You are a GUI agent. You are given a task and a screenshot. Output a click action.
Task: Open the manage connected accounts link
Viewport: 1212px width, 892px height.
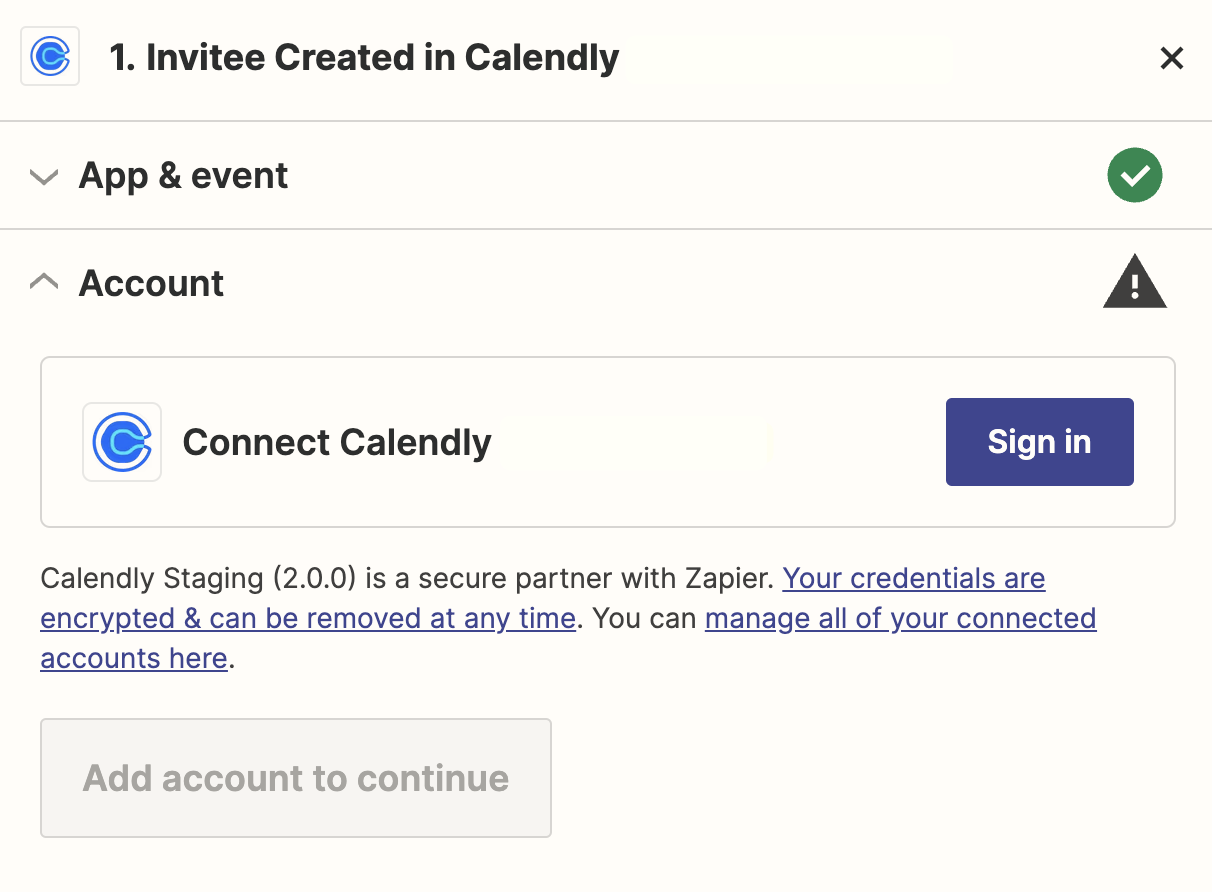click(x=900, y=618)
